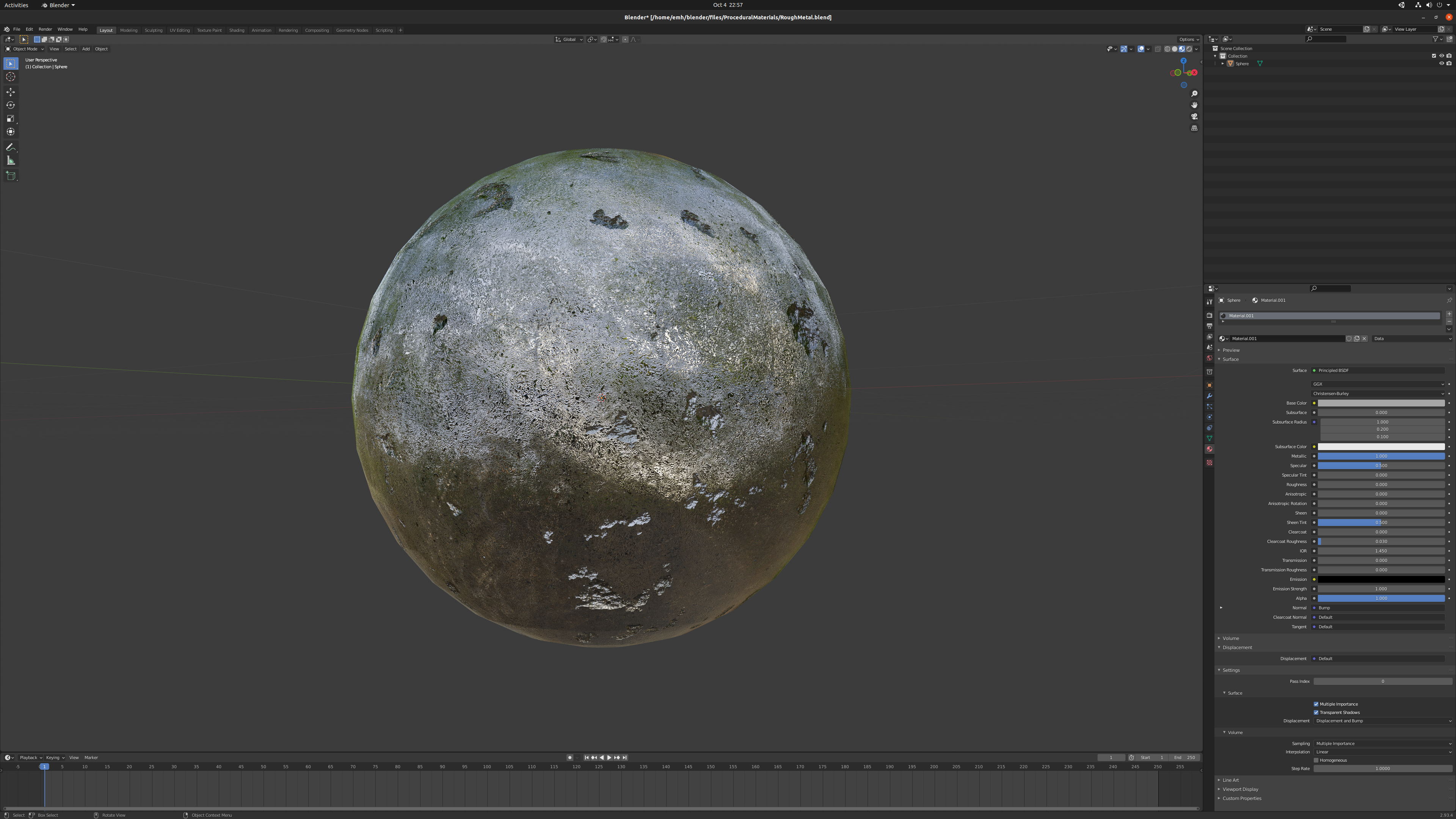Open the Particles properties tab

tap(1210, 407)
